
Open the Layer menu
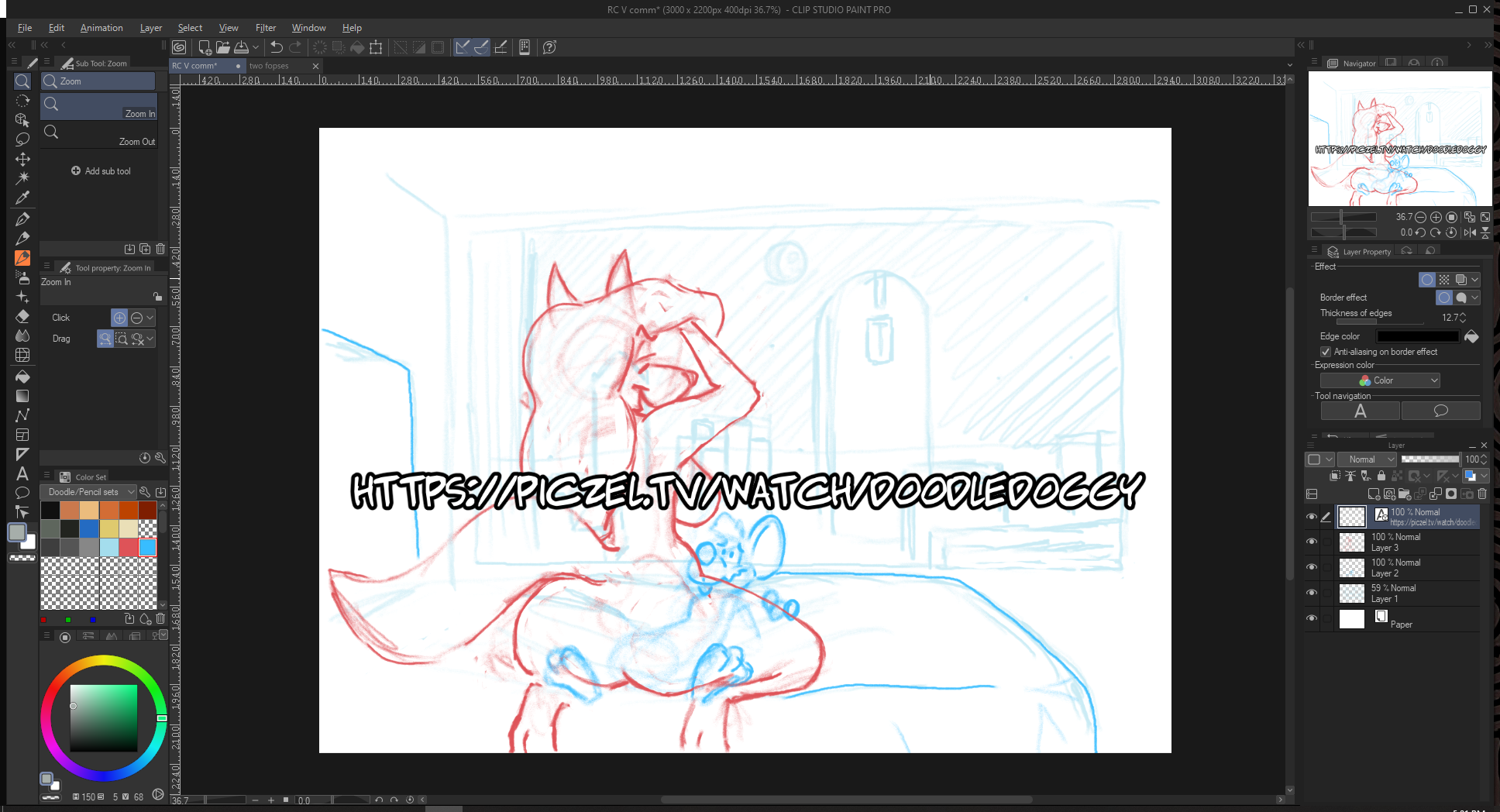151,28
